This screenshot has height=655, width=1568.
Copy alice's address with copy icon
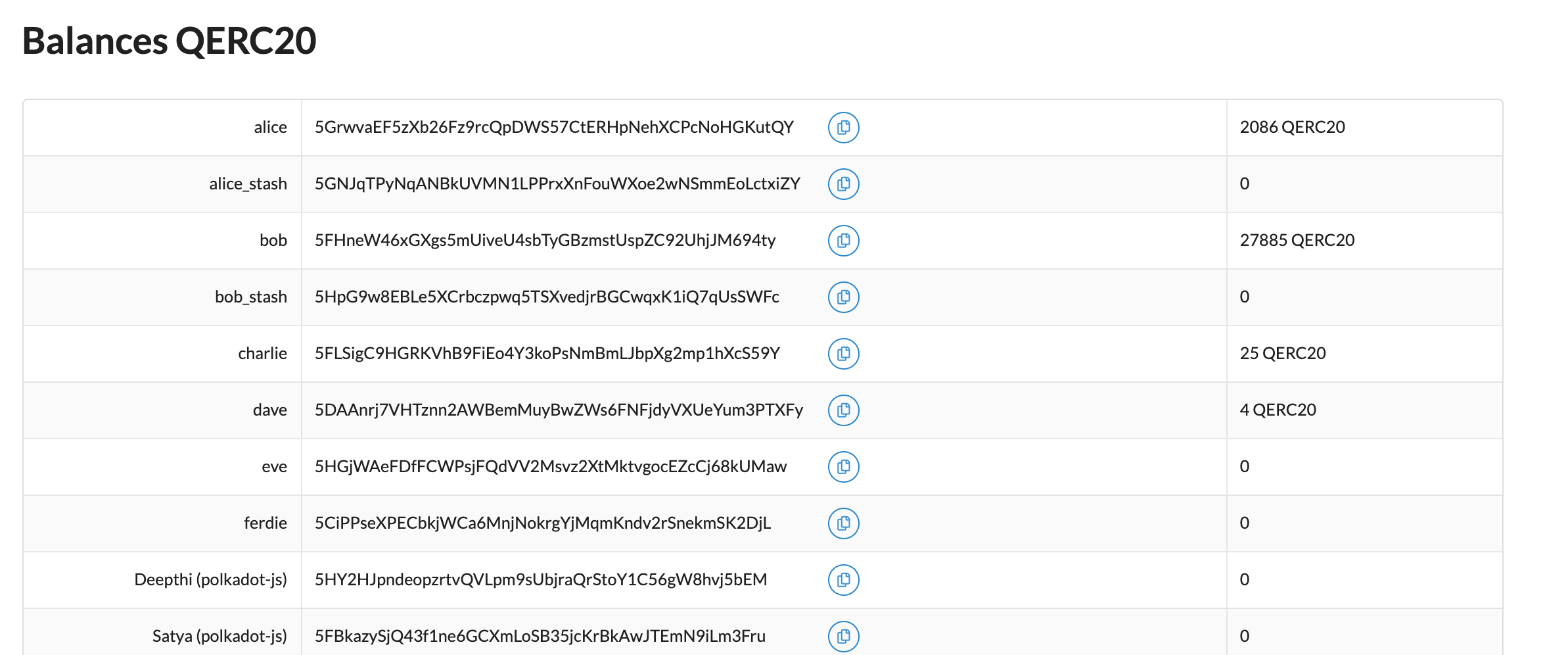843,128
